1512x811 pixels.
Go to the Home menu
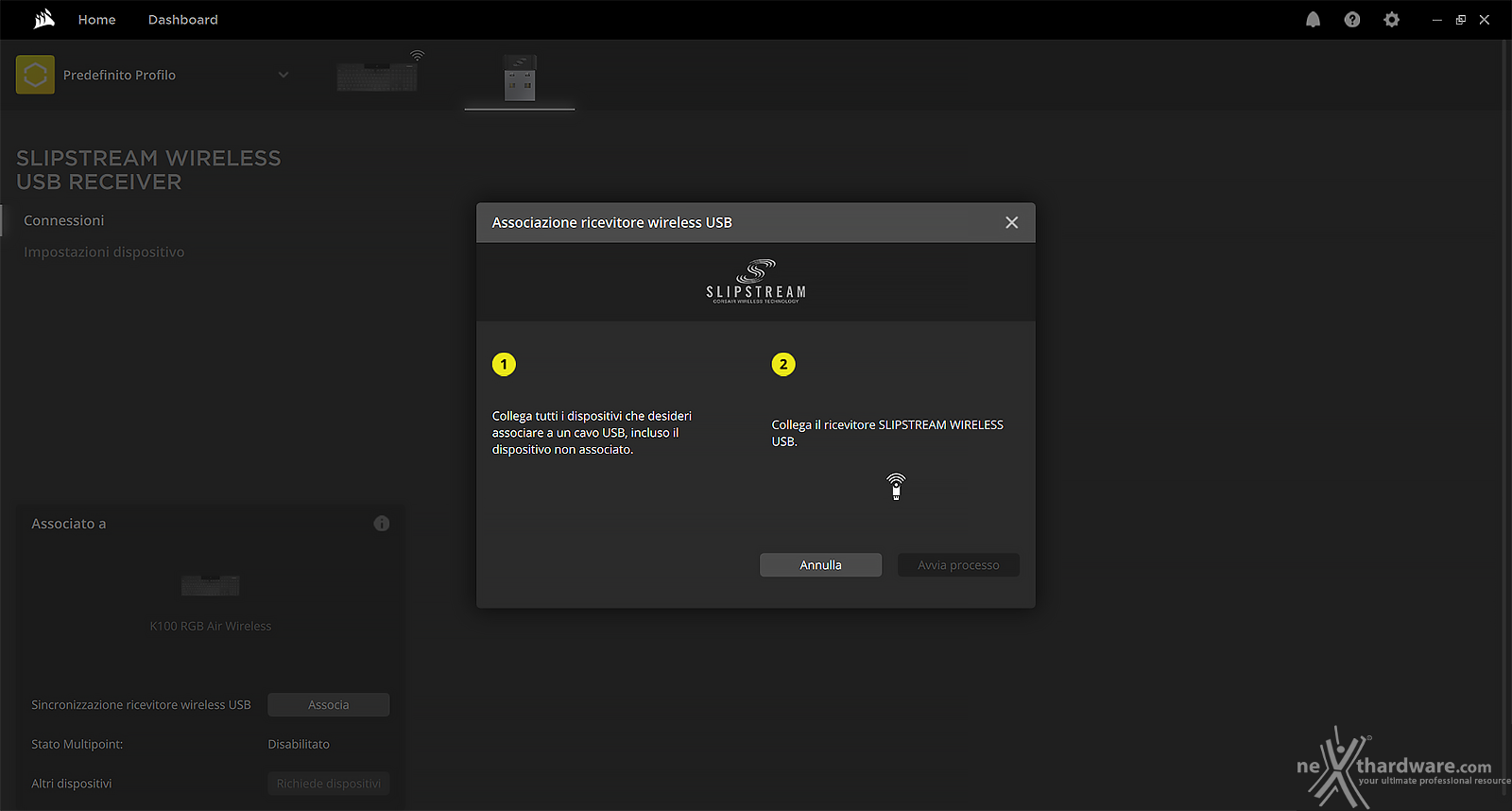coord(96,20)
